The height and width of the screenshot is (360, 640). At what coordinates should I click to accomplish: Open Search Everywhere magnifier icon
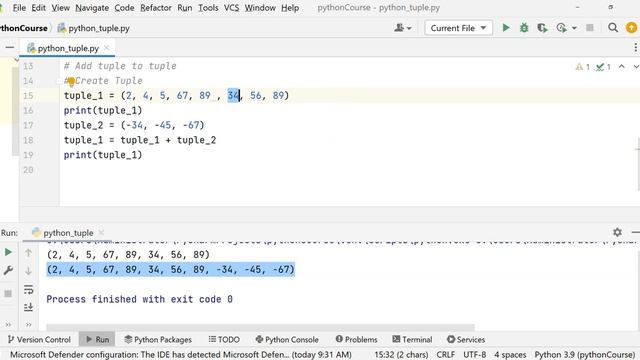pos(613,28)
